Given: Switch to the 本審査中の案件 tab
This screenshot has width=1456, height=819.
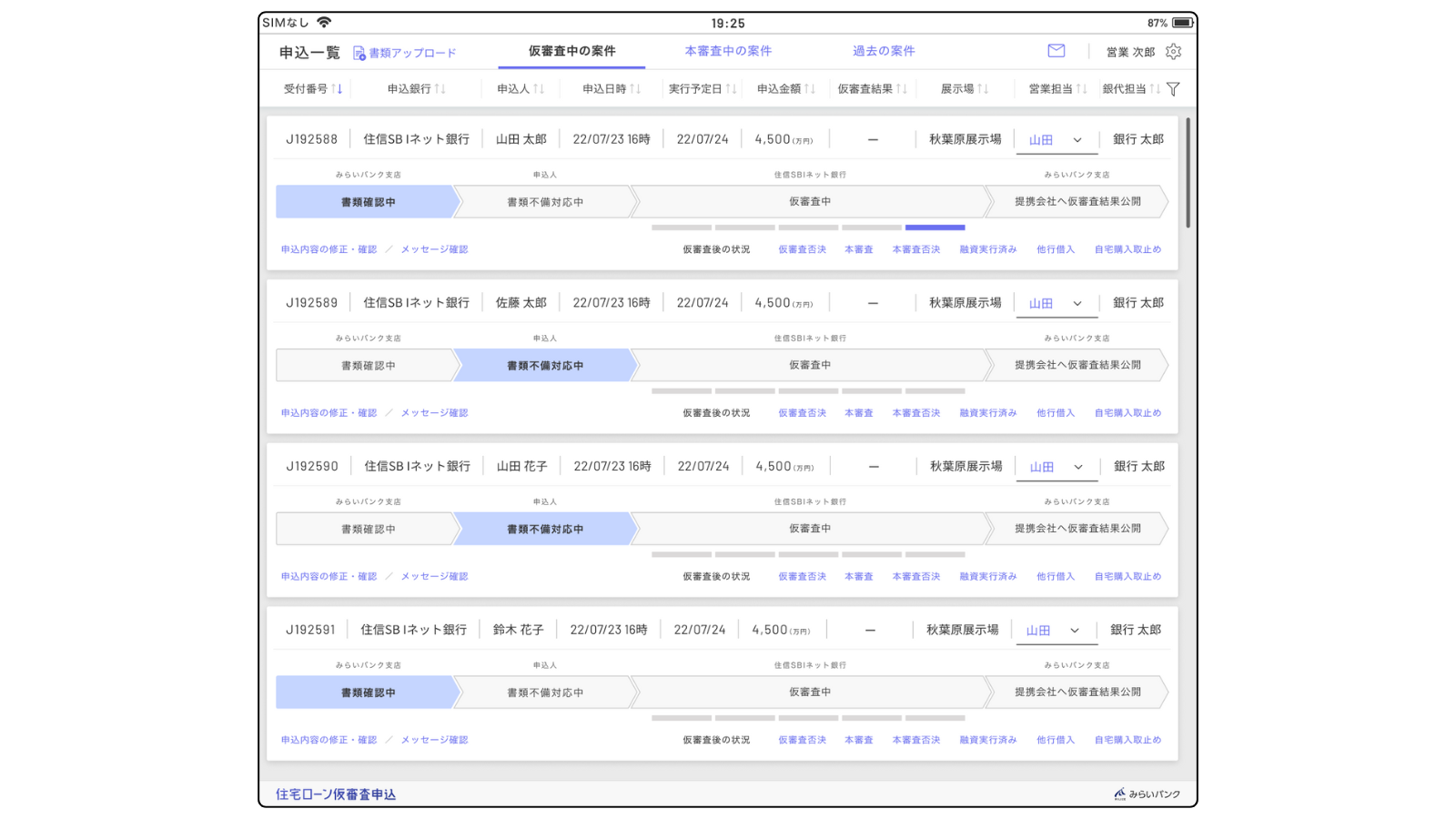Looking at the screenshot, I should pos(727,51).
